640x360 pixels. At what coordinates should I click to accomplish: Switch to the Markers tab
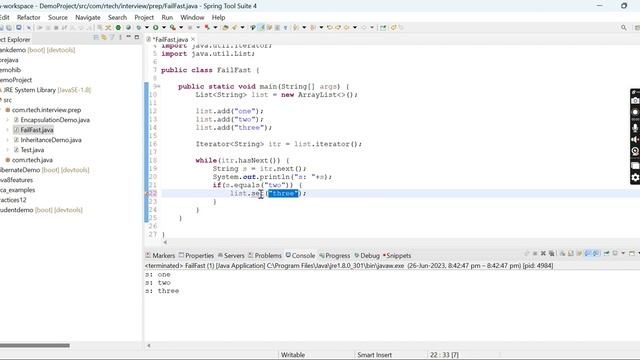tap(160, 256)
